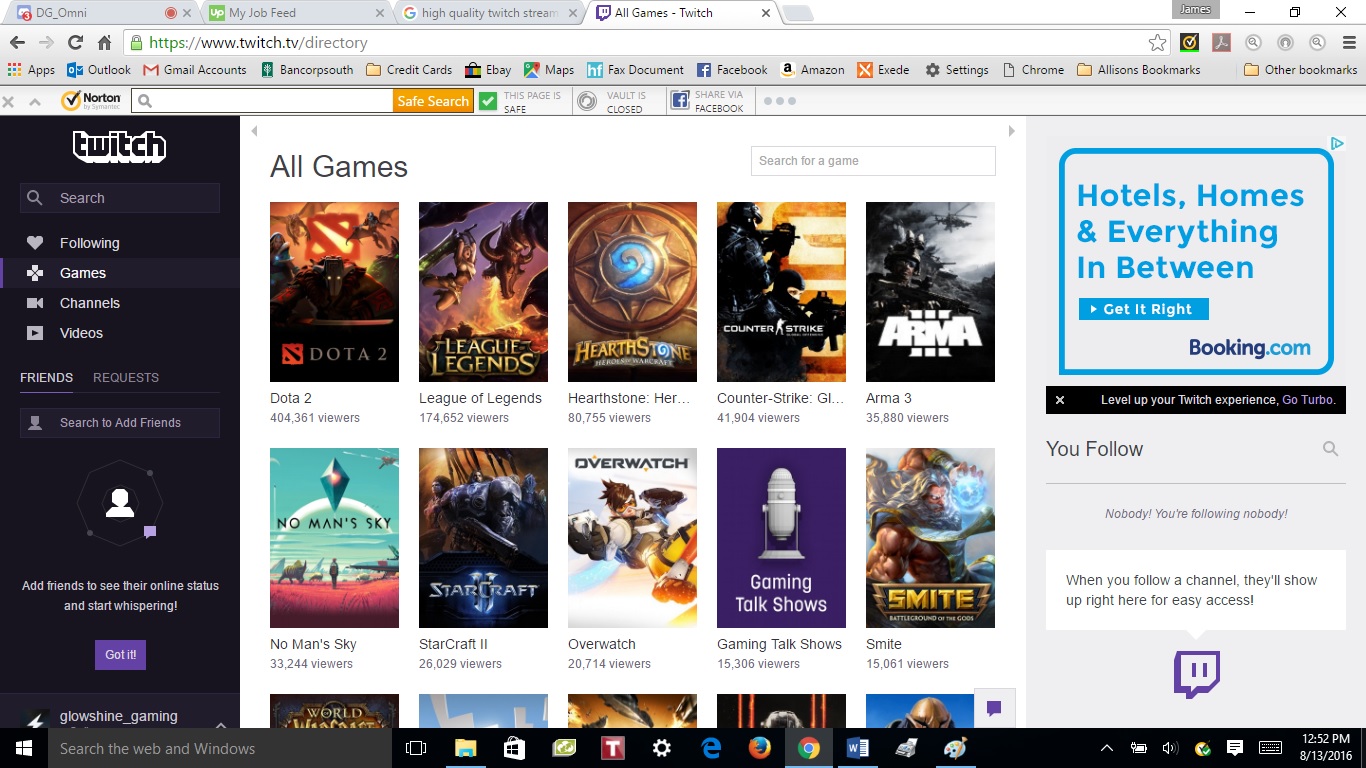Open StarCraft II game thumbnail
The height and width of the screenshot is (768, 1366).
483,538
